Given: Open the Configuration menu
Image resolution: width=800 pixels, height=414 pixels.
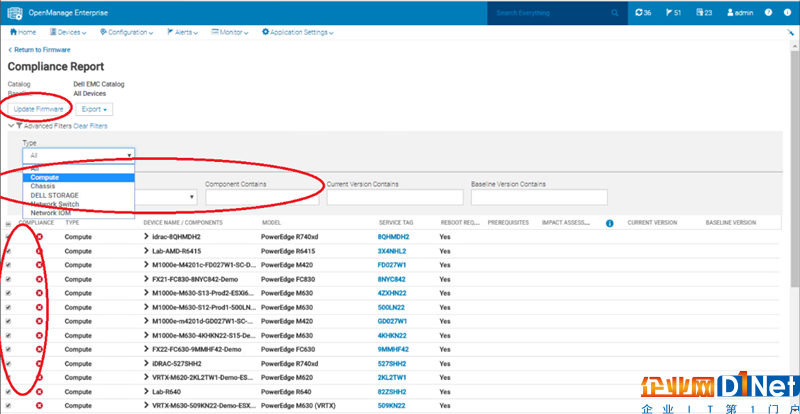Looking at the screenshot, I should 127,32.
